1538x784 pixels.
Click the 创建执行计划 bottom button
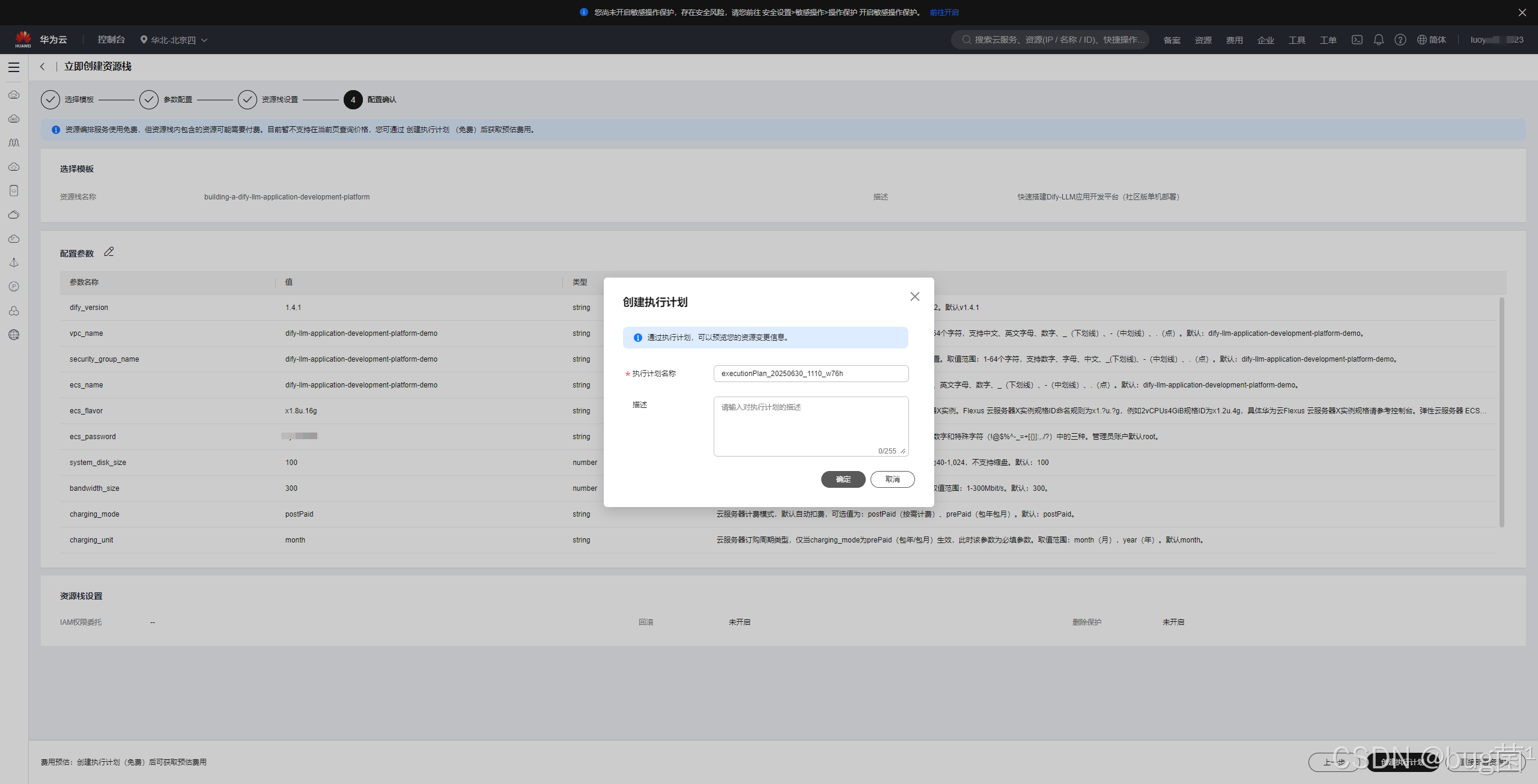click(x=1402, y=762)
